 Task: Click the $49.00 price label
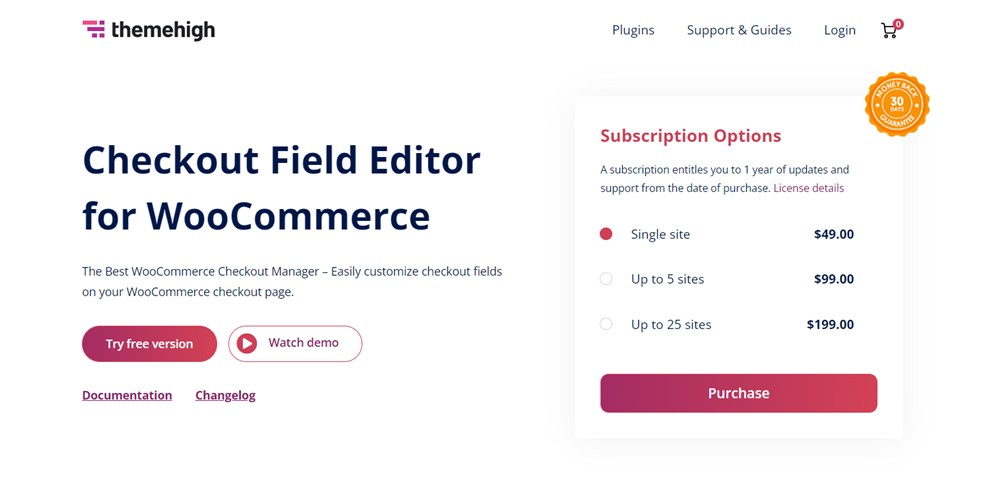point(834,234)
